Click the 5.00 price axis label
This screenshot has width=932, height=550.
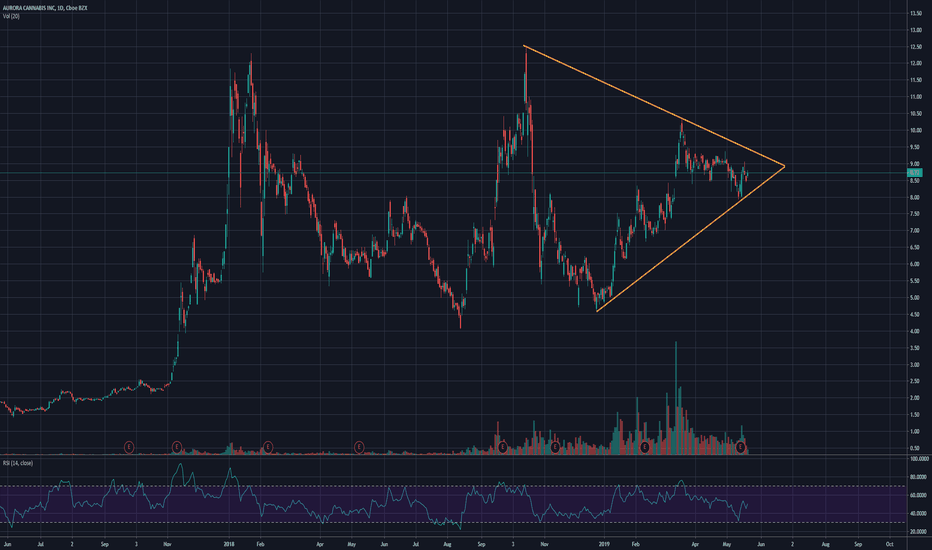point(915,297)
